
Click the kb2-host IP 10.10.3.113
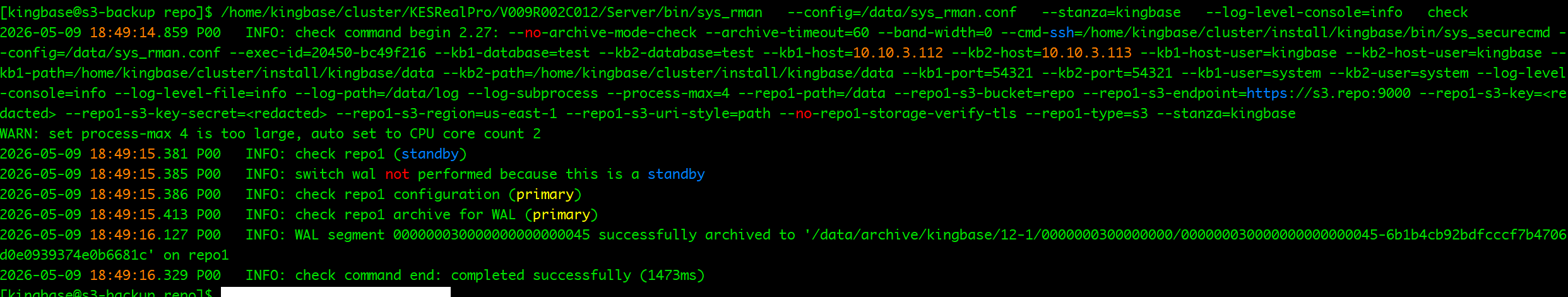click(1086, 53)
